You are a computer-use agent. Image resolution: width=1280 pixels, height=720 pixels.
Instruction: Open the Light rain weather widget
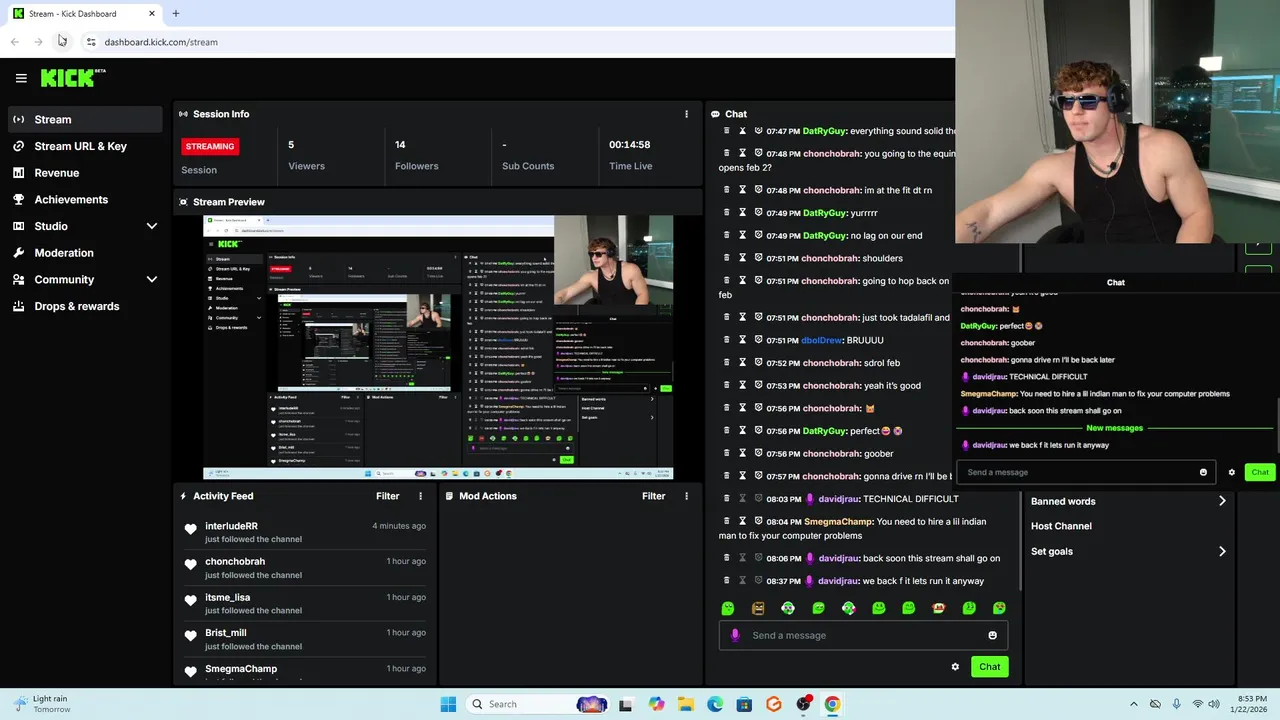click(42, 704)
